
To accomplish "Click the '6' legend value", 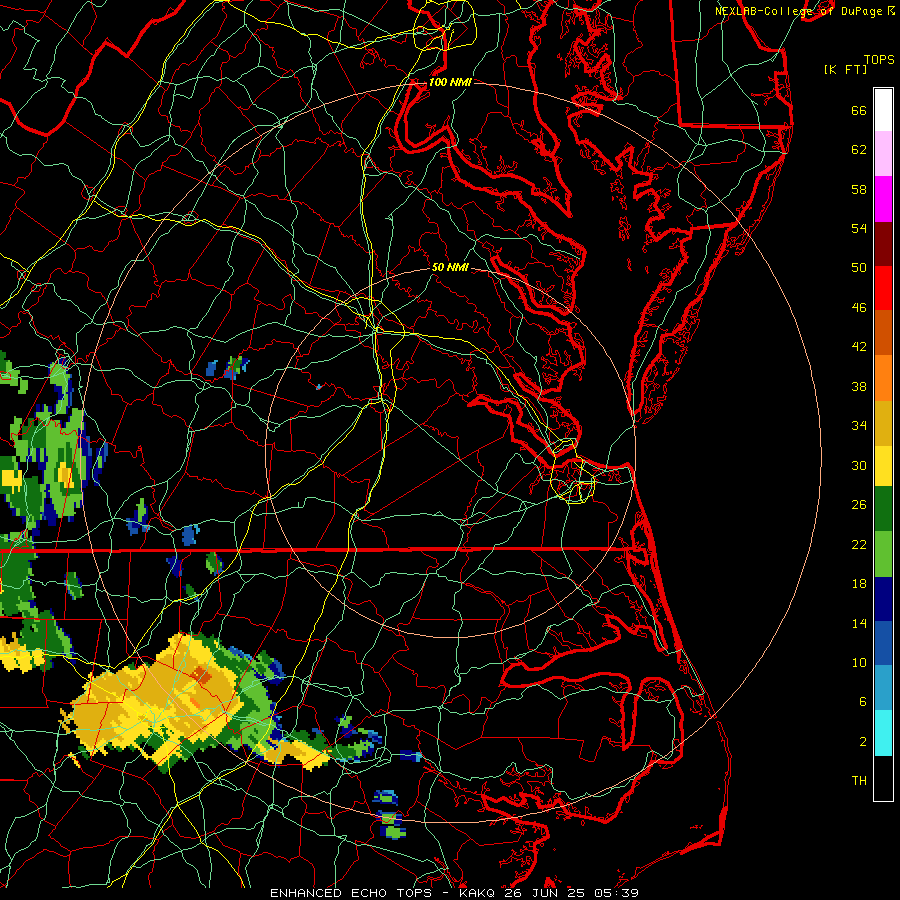I will [862, 702].
